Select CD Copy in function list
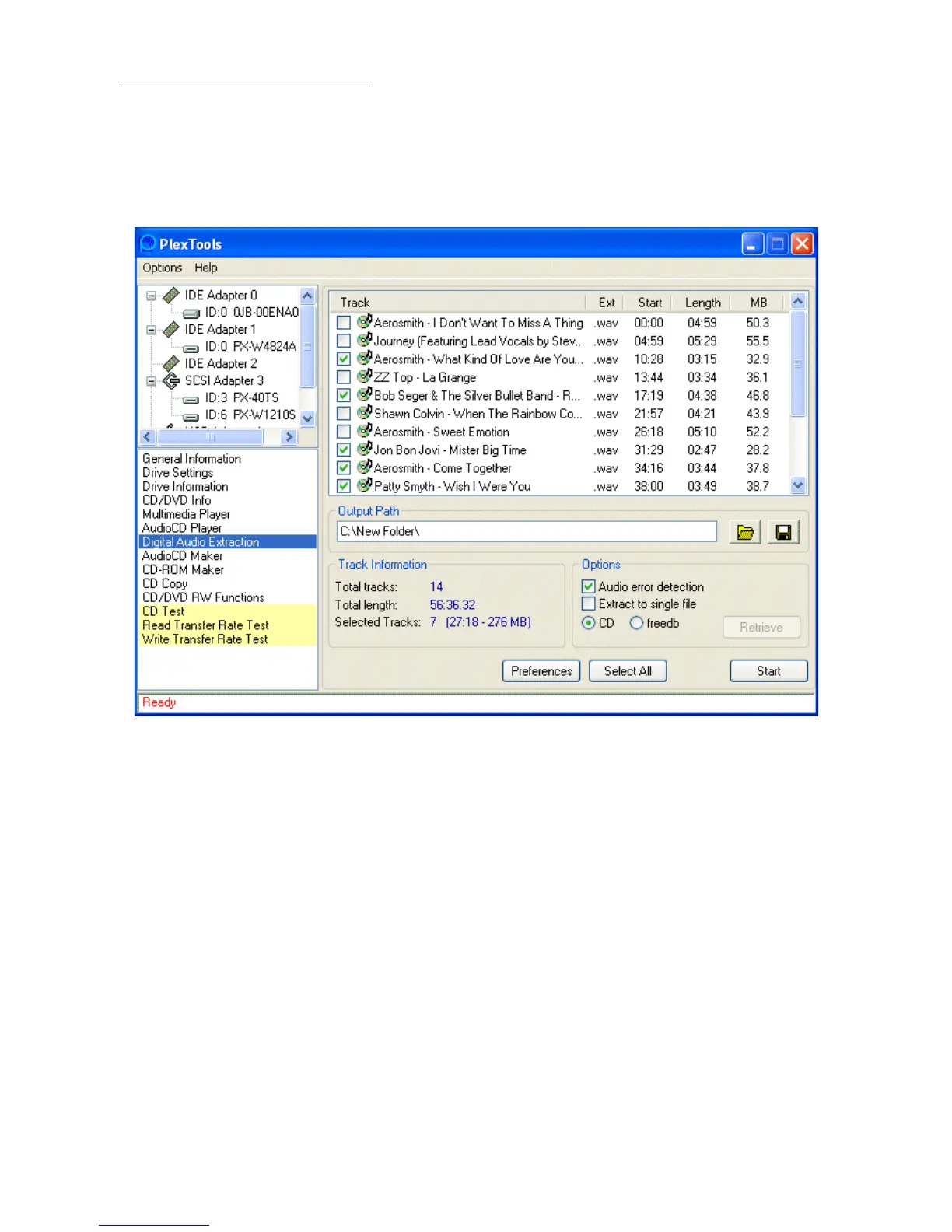Viewport: 952px width, 1232px height. coord(165,584)
